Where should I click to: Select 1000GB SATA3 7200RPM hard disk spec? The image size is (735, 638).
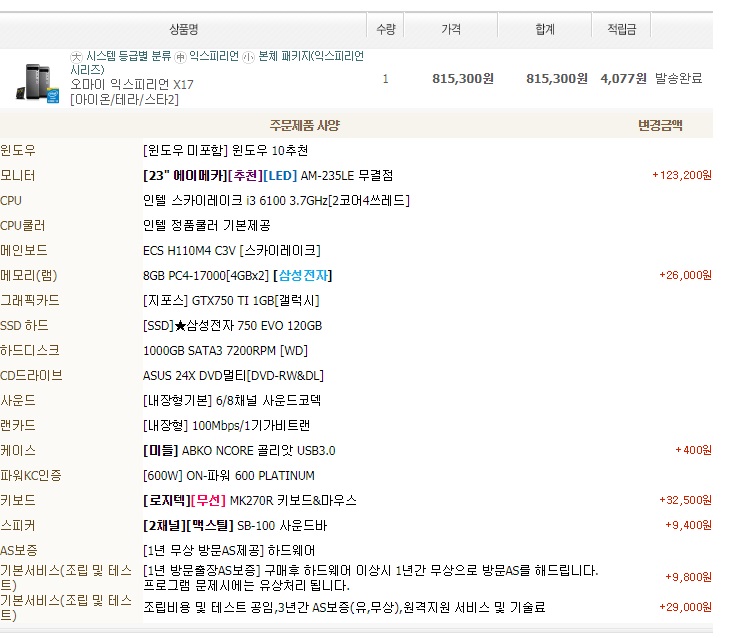click(x=225, y=351)
